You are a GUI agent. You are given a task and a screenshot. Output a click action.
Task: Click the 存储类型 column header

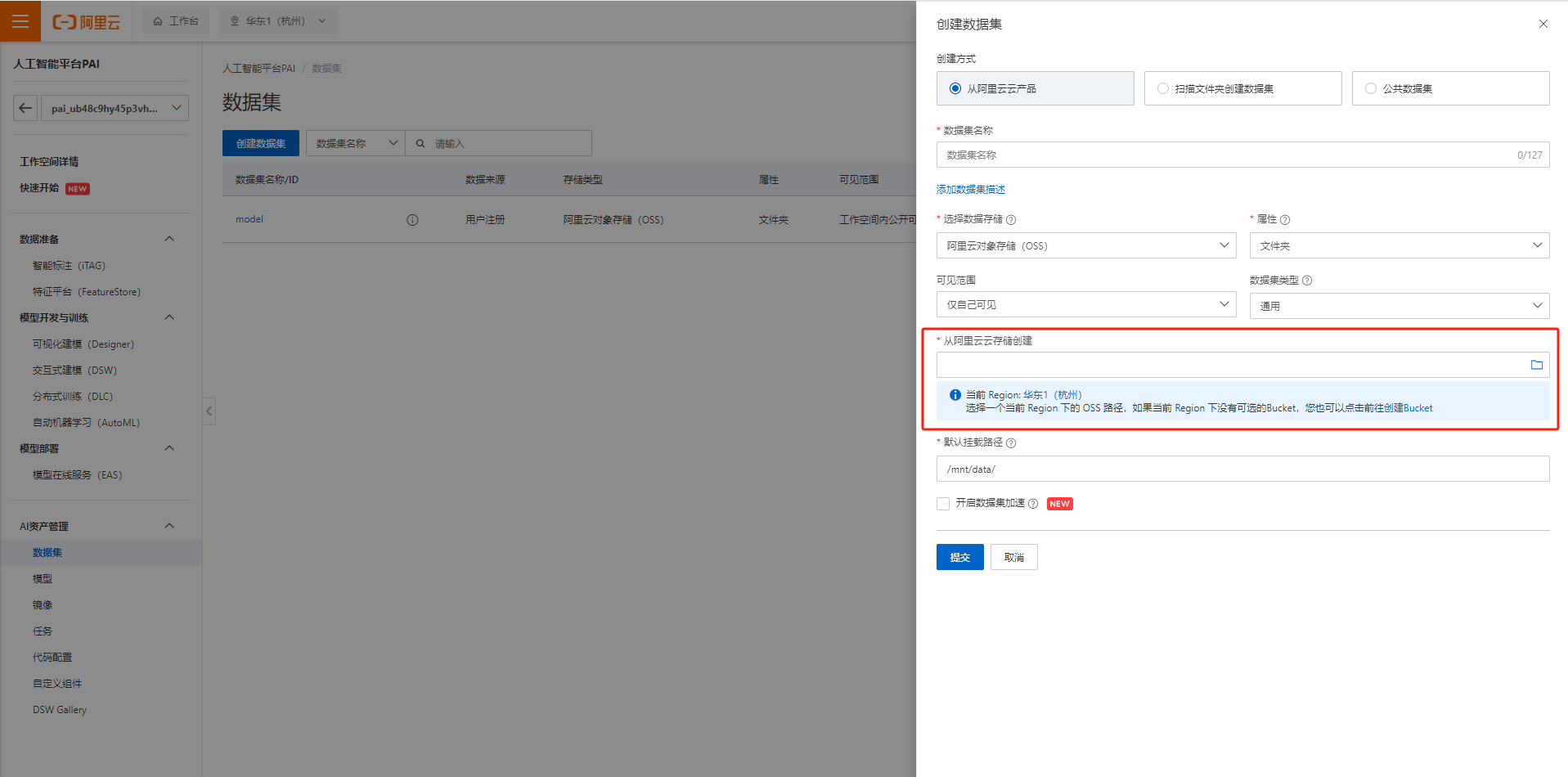pos(582,180)
